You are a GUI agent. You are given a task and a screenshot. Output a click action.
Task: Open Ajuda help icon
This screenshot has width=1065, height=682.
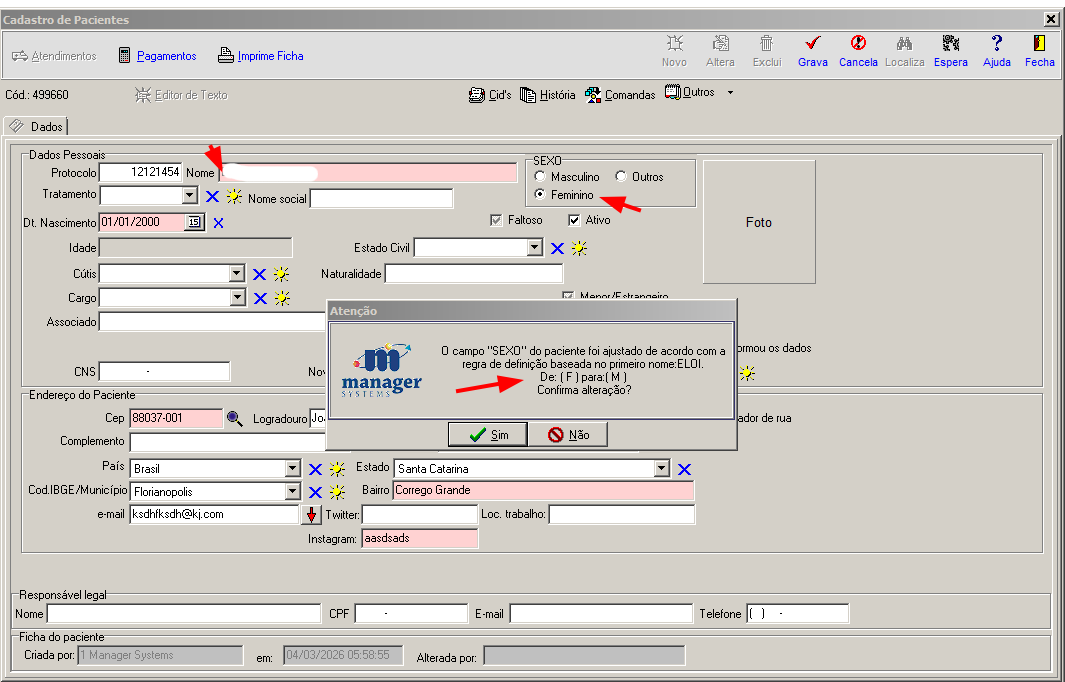(996, 44)
